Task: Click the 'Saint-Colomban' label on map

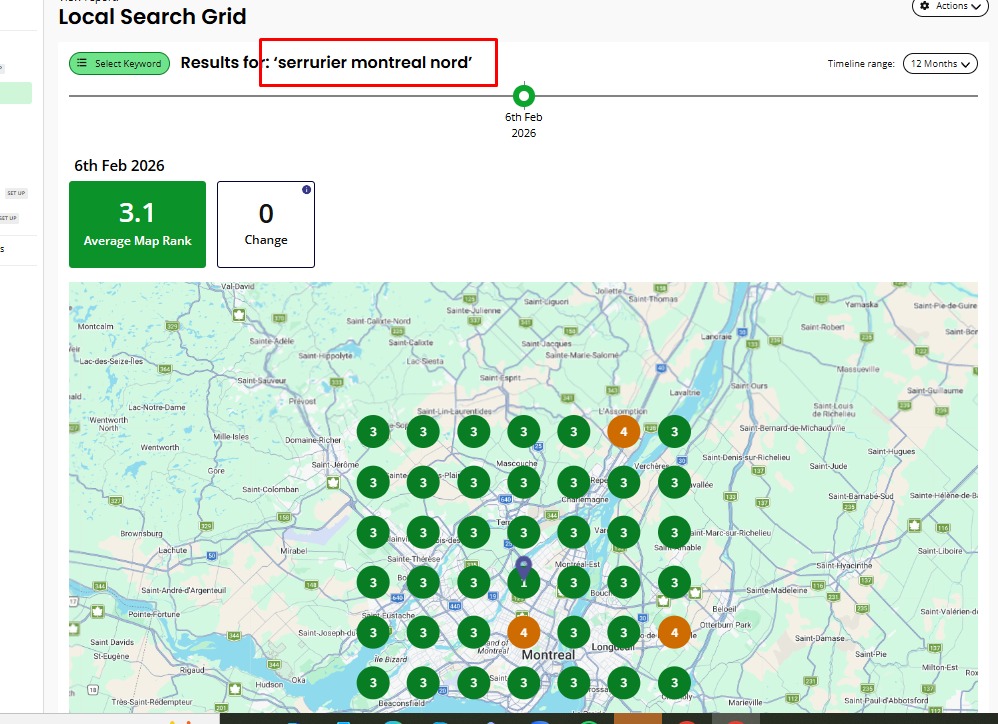Action: [x=271, y=489]
